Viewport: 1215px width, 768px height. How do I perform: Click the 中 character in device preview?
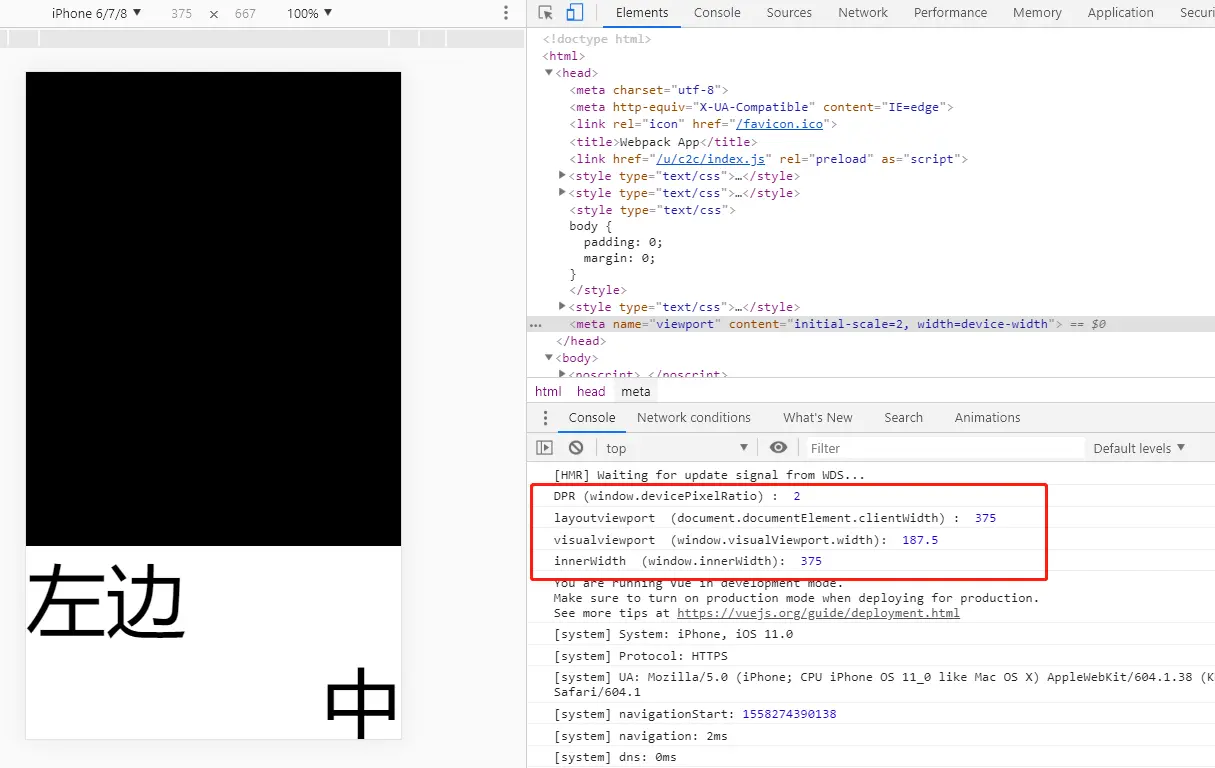[x=362, y=703]
